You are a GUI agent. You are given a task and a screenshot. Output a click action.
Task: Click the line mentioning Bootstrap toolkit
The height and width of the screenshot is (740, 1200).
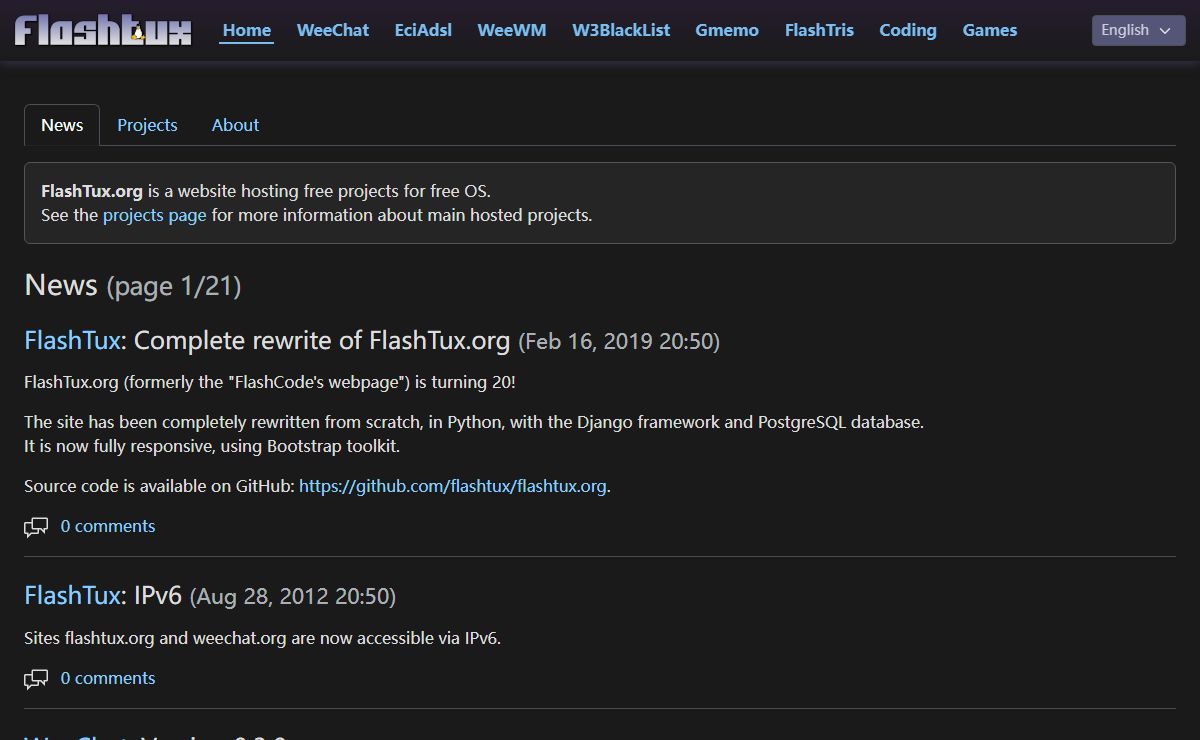click(212, 446)
